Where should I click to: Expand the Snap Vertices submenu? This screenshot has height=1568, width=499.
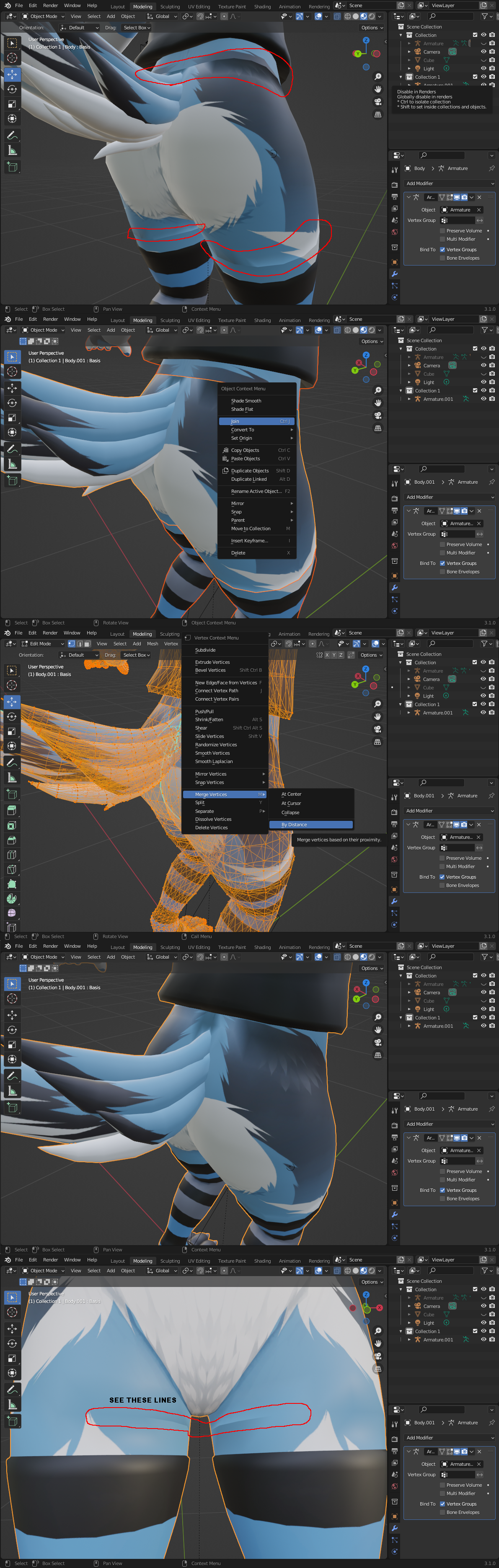225,783
